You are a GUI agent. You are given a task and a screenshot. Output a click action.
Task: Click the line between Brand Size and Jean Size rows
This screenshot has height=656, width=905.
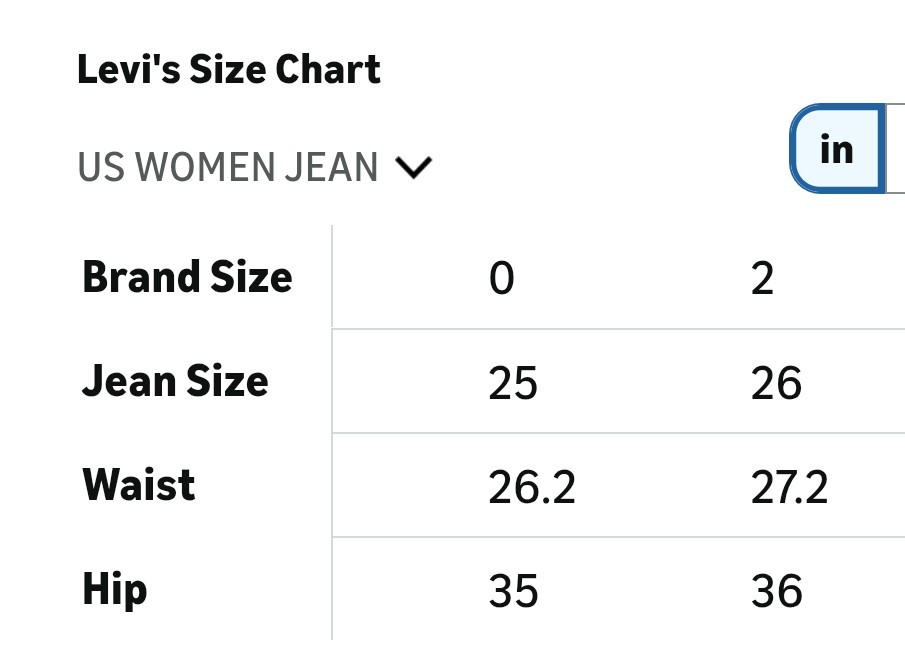click(618, 328)
